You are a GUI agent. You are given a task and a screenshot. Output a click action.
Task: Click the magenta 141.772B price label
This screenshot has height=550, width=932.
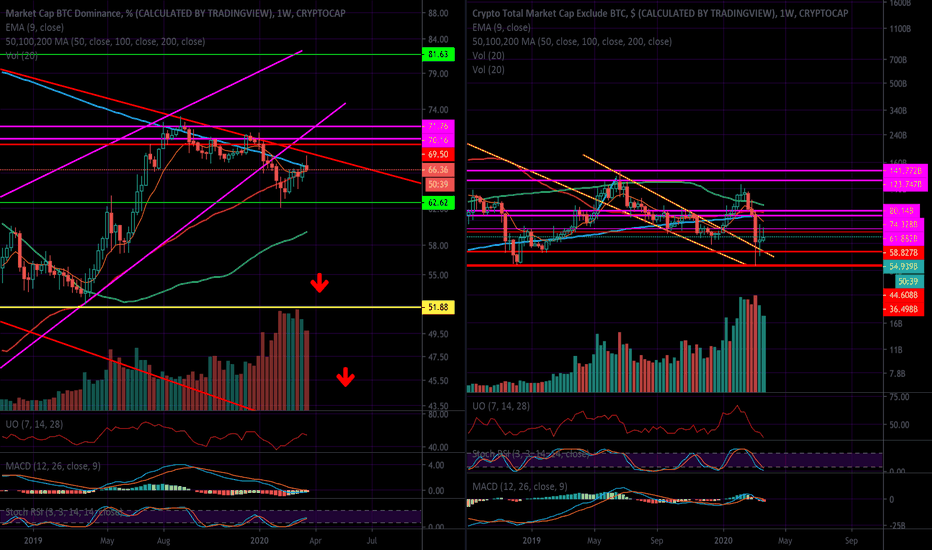tap(905, 171)
